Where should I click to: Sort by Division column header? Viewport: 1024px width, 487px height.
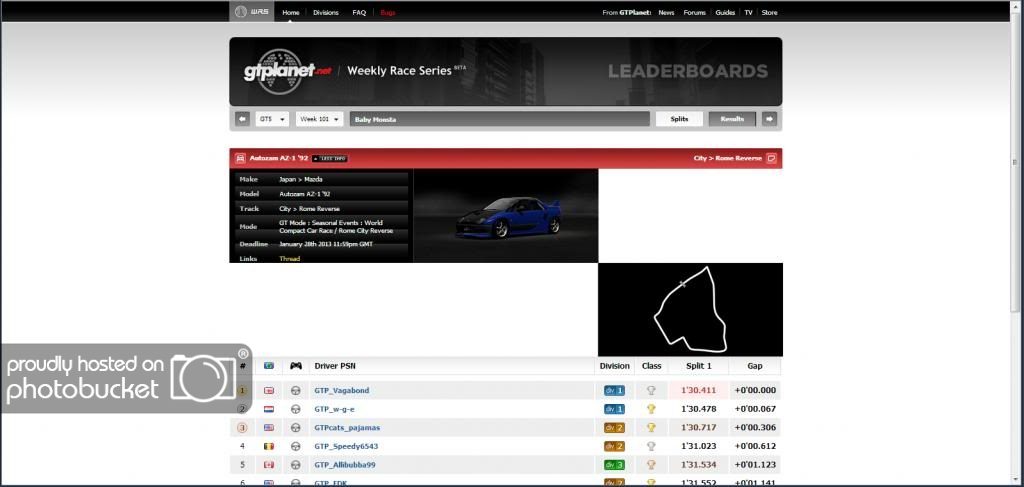click(615, 366)
